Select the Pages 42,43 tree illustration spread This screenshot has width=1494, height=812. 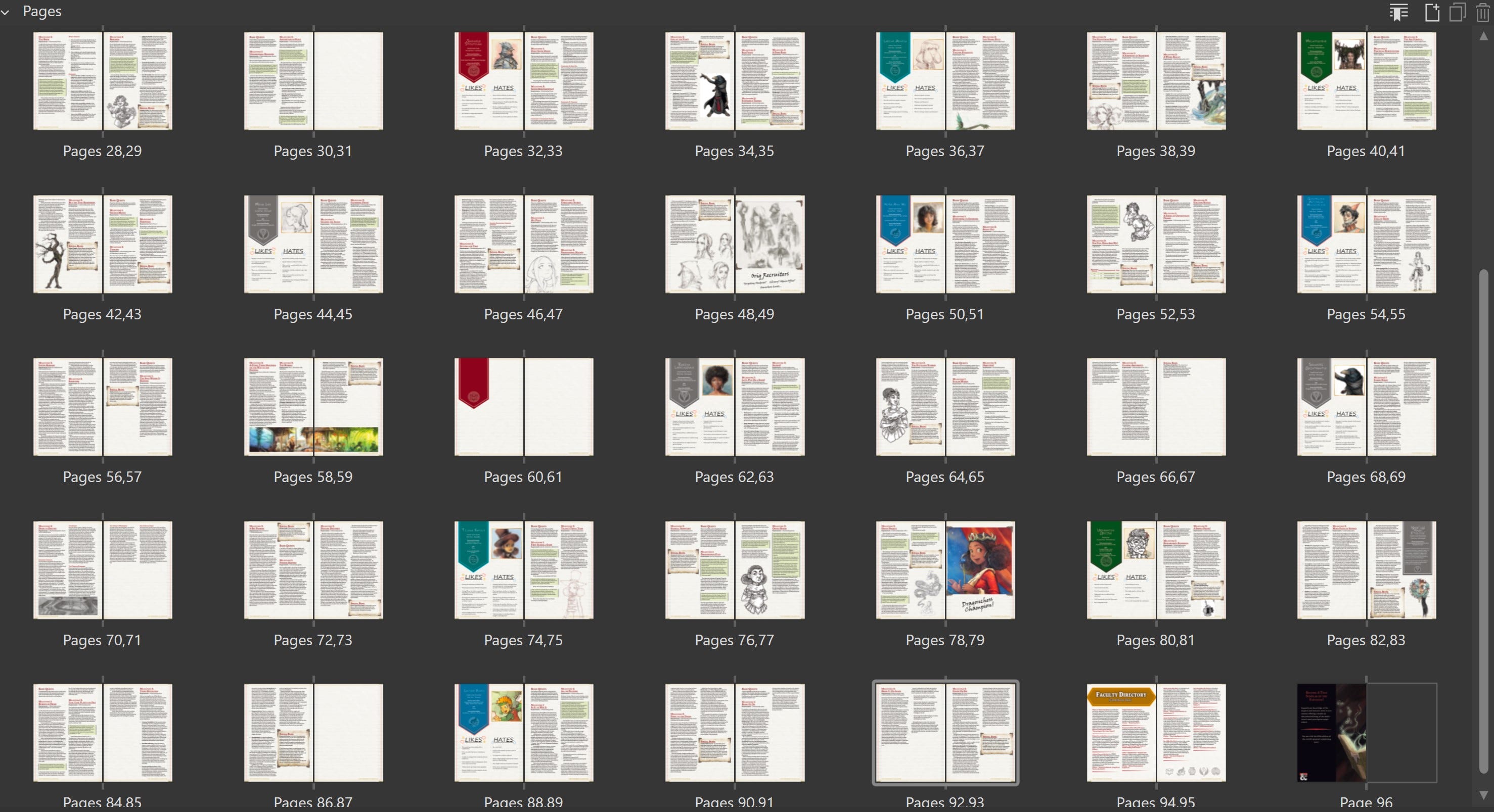[103, 244]
